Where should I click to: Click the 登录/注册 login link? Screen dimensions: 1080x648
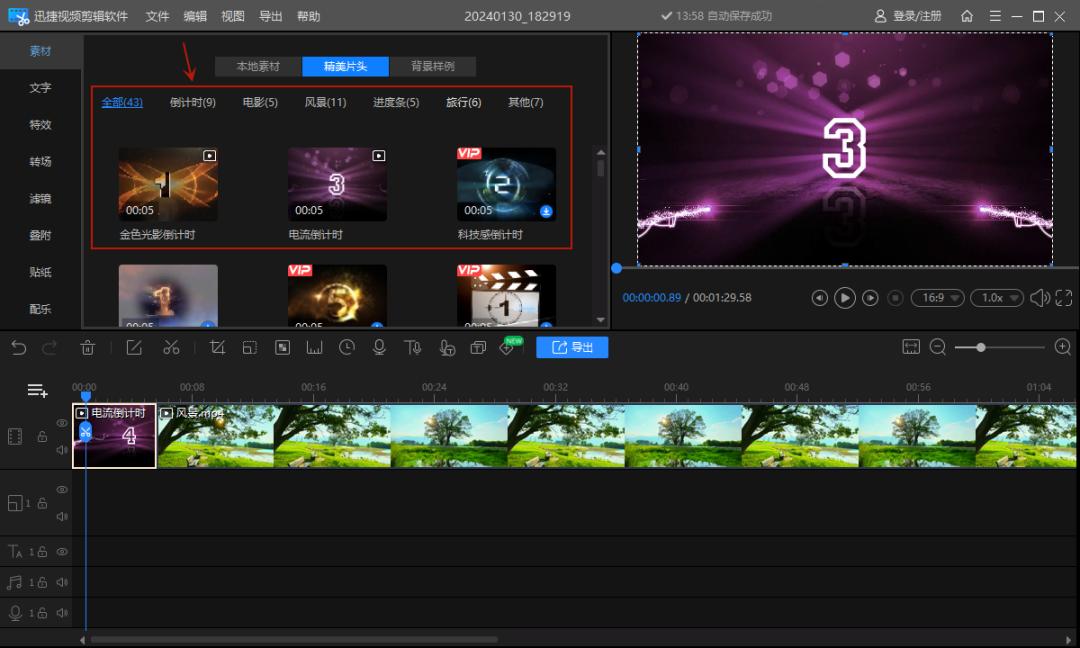pyautogui.click(x=908, y=16)
